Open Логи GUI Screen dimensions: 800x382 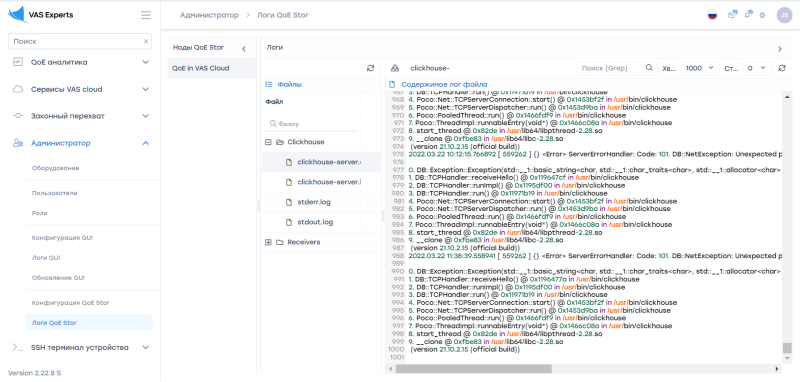pyautogui.click(x=46, y=258)
